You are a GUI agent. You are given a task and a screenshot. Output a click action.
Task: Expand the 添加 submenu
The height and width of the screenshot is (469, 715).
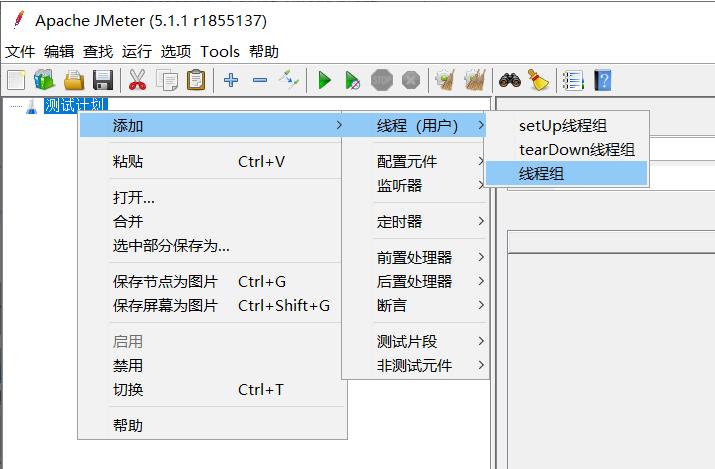[211, 125]
